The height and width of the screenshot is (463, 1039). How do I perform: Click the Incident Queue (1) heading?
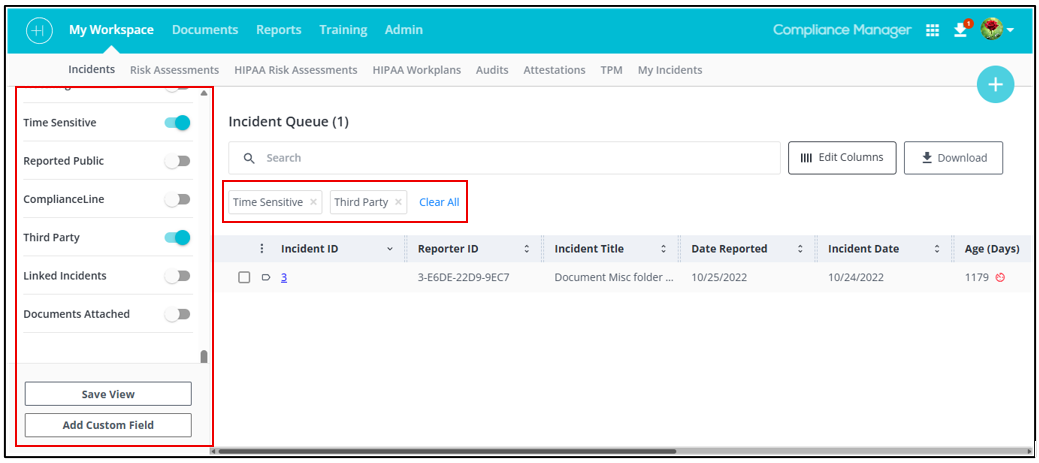click(x=288, y=122)
